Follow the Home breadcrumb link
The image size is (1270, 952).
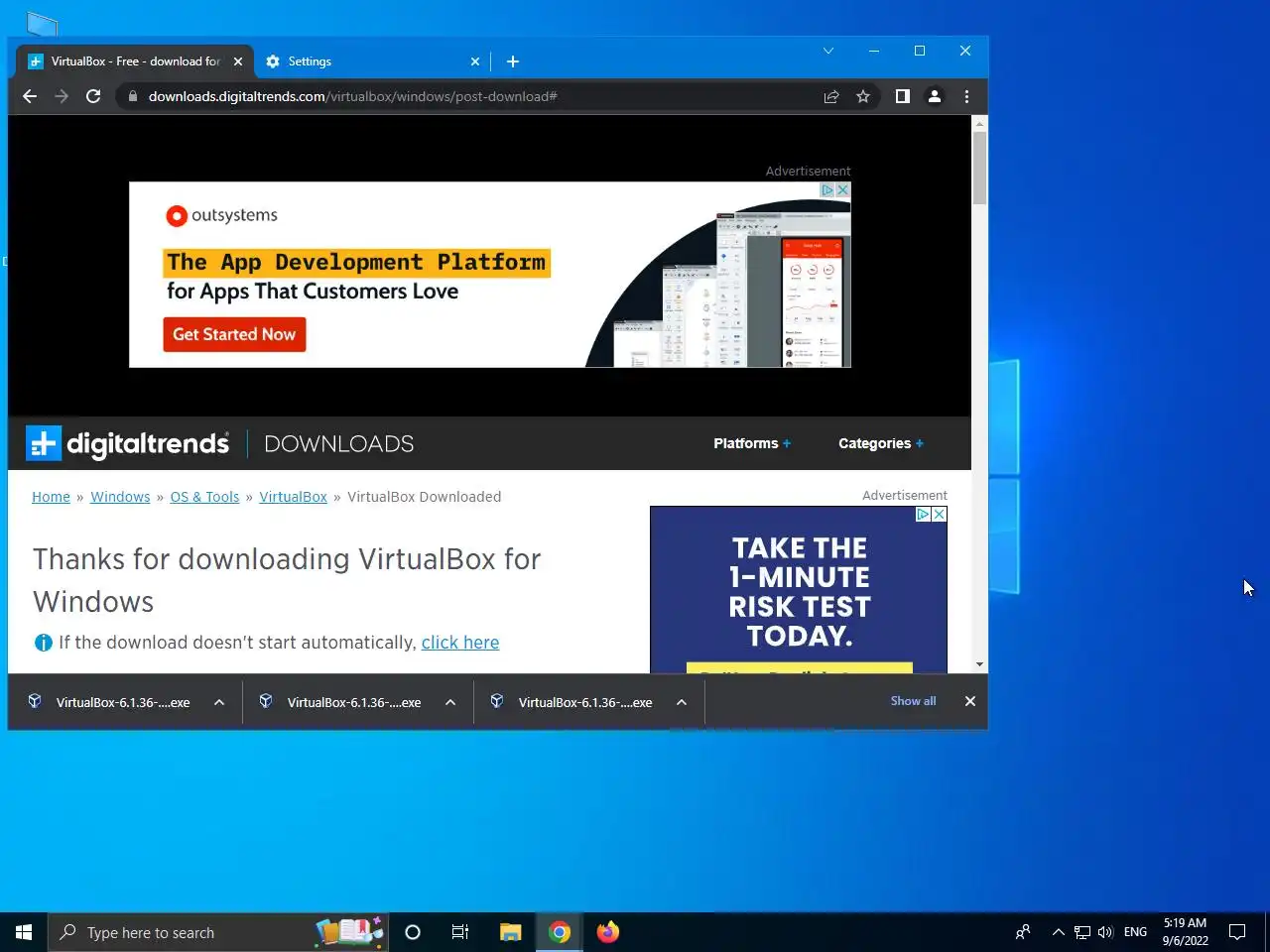[x=51, y=497]
